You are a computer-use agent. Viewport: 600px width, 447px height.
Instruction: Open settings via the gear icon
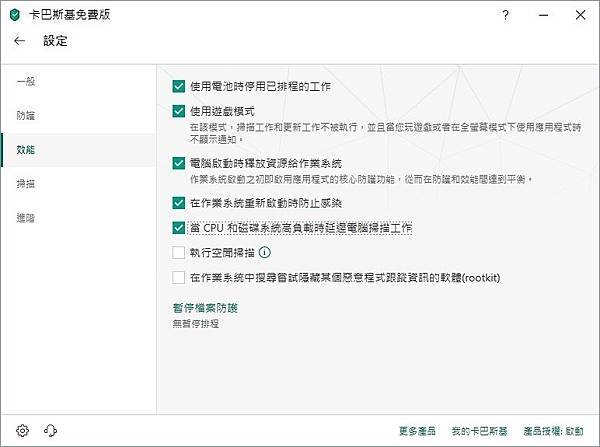point(23,431)
